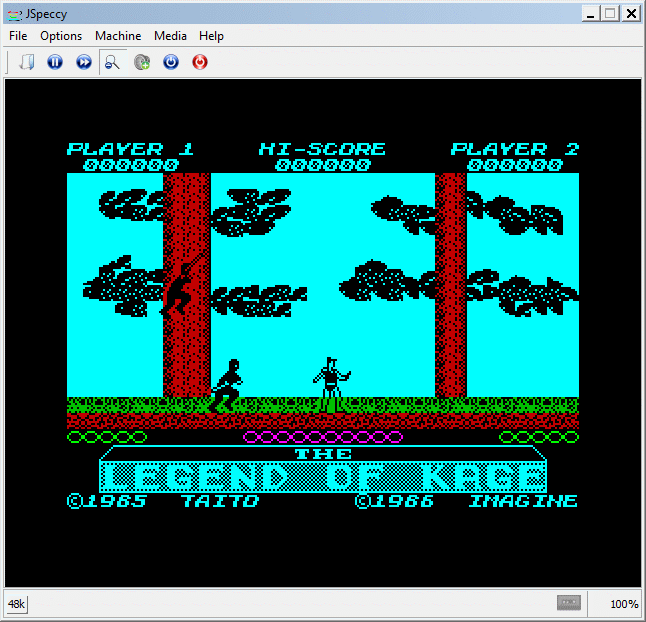Screen dimensions: 646x622
Task: Click the open file icon in toolbar
Action: point(27,62)
